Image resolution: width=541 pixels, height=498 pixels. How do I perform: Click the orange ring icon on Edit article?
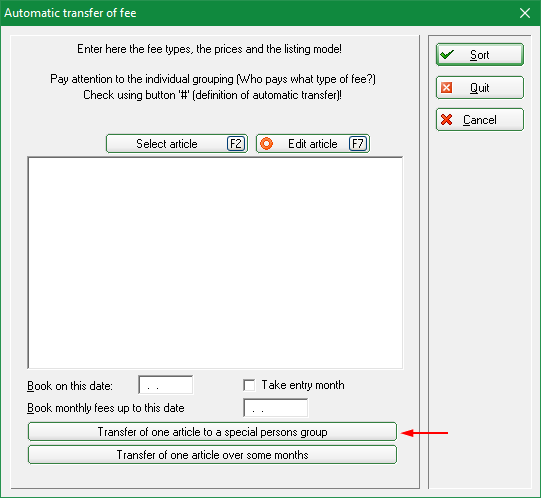pyautogui.click(x=266, y=144)
